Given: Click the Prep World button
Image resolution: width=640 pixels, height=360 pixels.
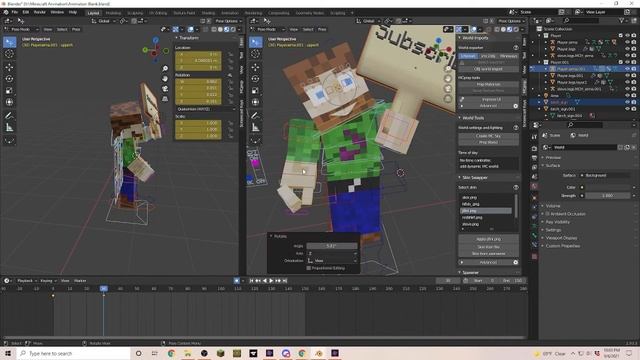Looking at the screenshot, I should (x=488, y=142).
